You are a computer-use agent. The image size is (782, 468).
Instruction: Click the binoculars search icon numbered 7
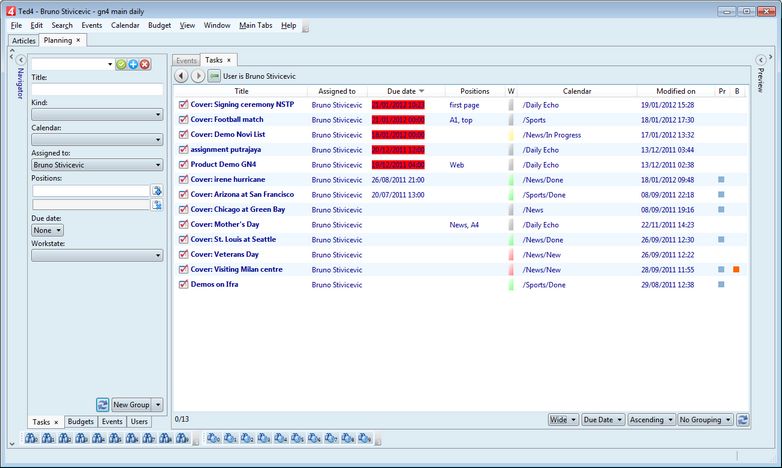pos(149,439)
